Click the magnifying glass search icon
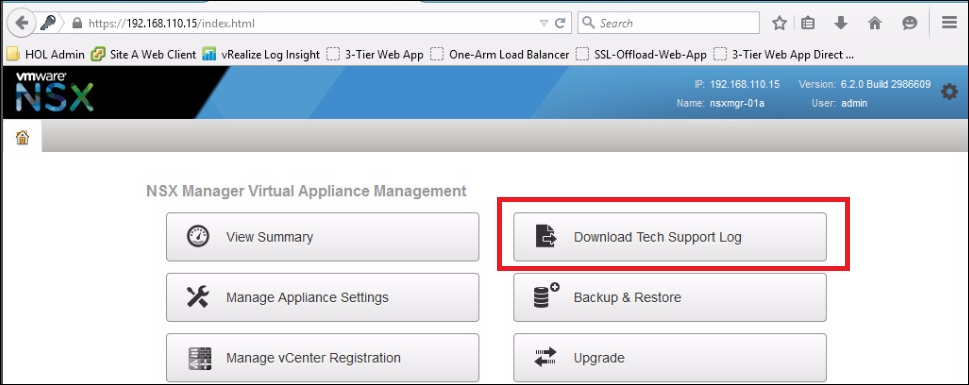This screenshot has width=969, height=385. 589,23
